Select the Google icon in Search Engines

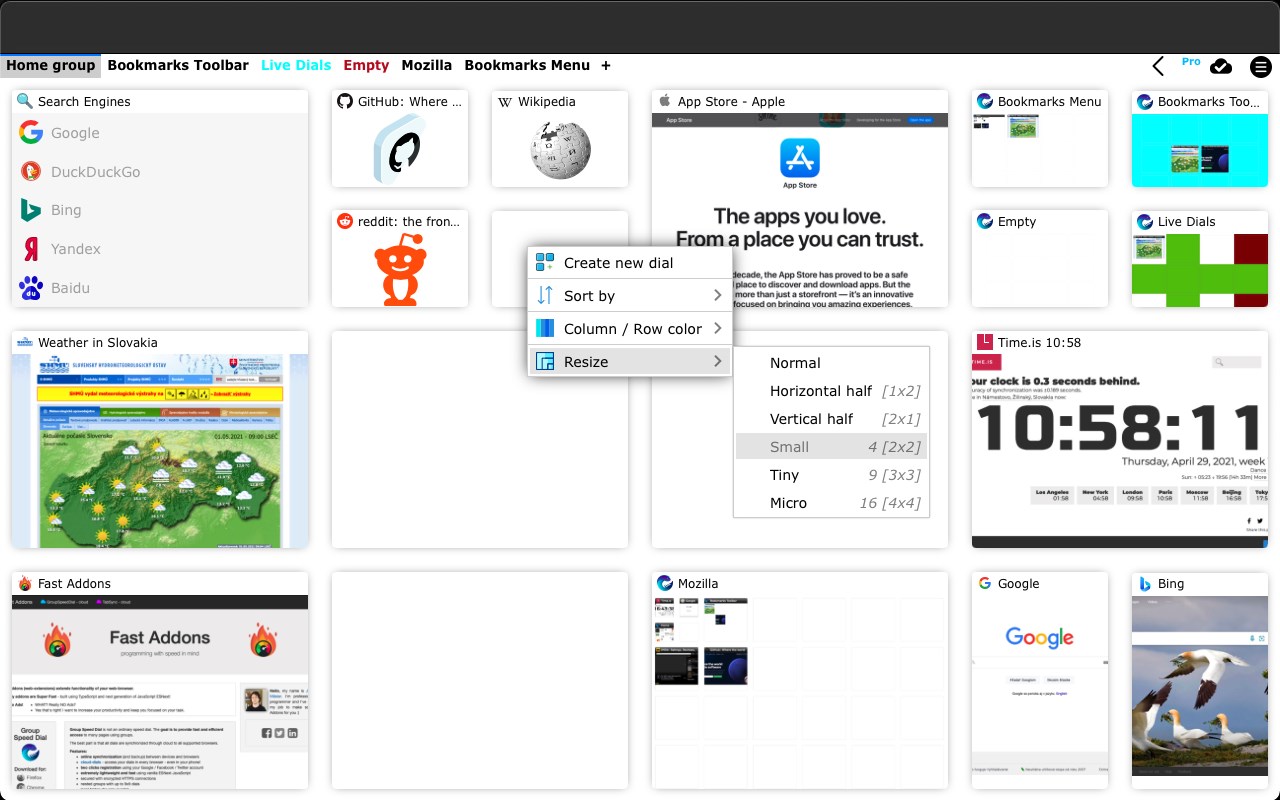[30, 133]
